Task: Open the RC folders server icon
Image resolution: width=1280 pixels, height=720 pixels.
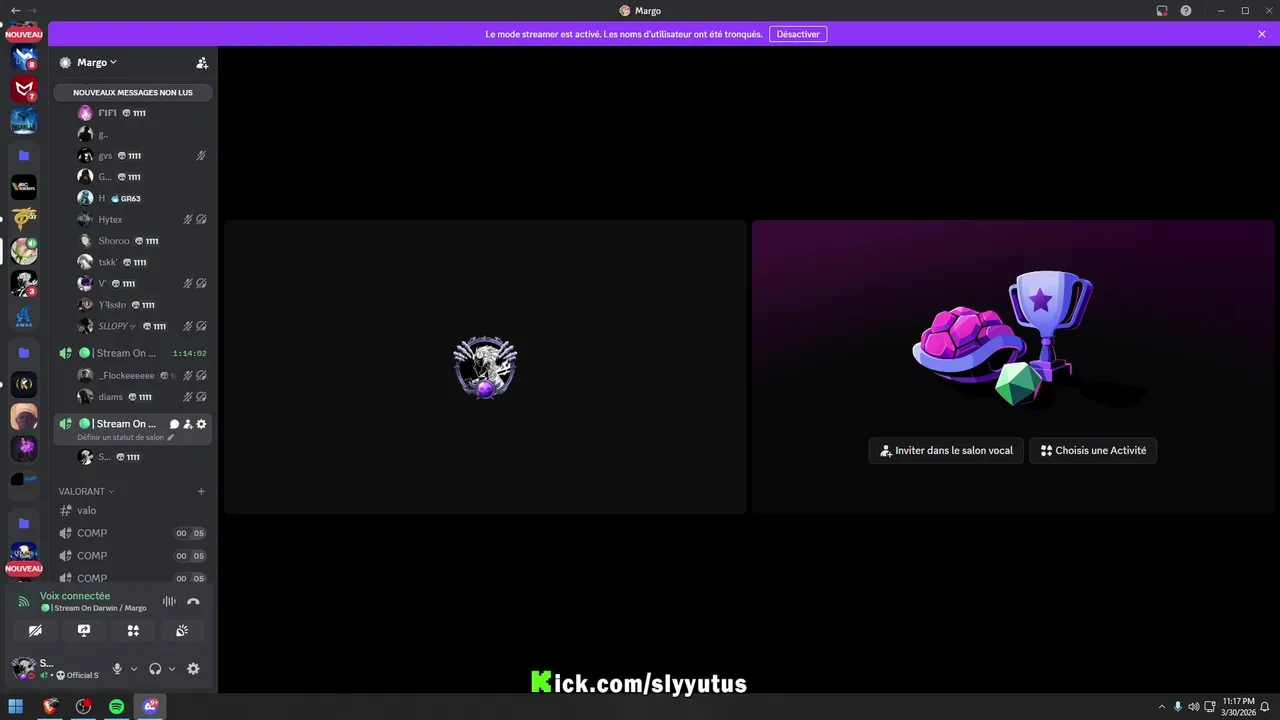Action: [x=24, y=187]
